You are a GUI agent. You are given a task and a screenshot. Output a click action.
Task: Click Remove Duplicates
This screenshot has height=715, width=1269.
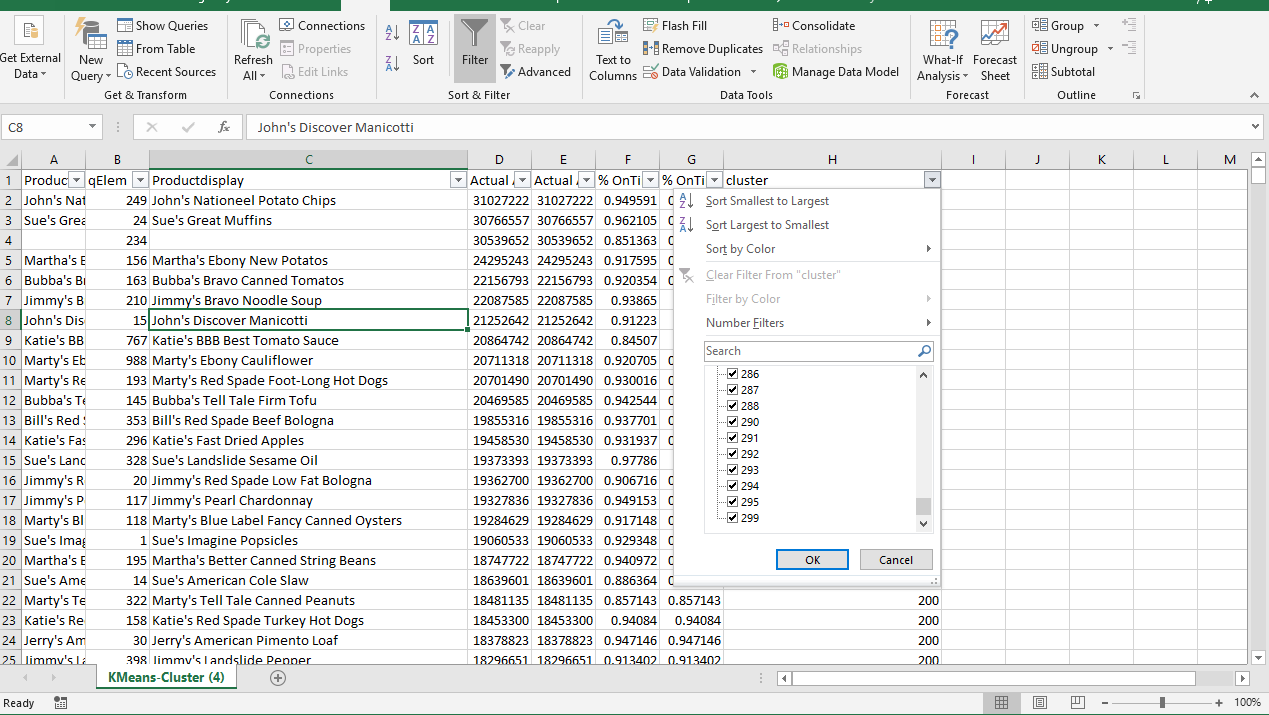coord(703,48)
